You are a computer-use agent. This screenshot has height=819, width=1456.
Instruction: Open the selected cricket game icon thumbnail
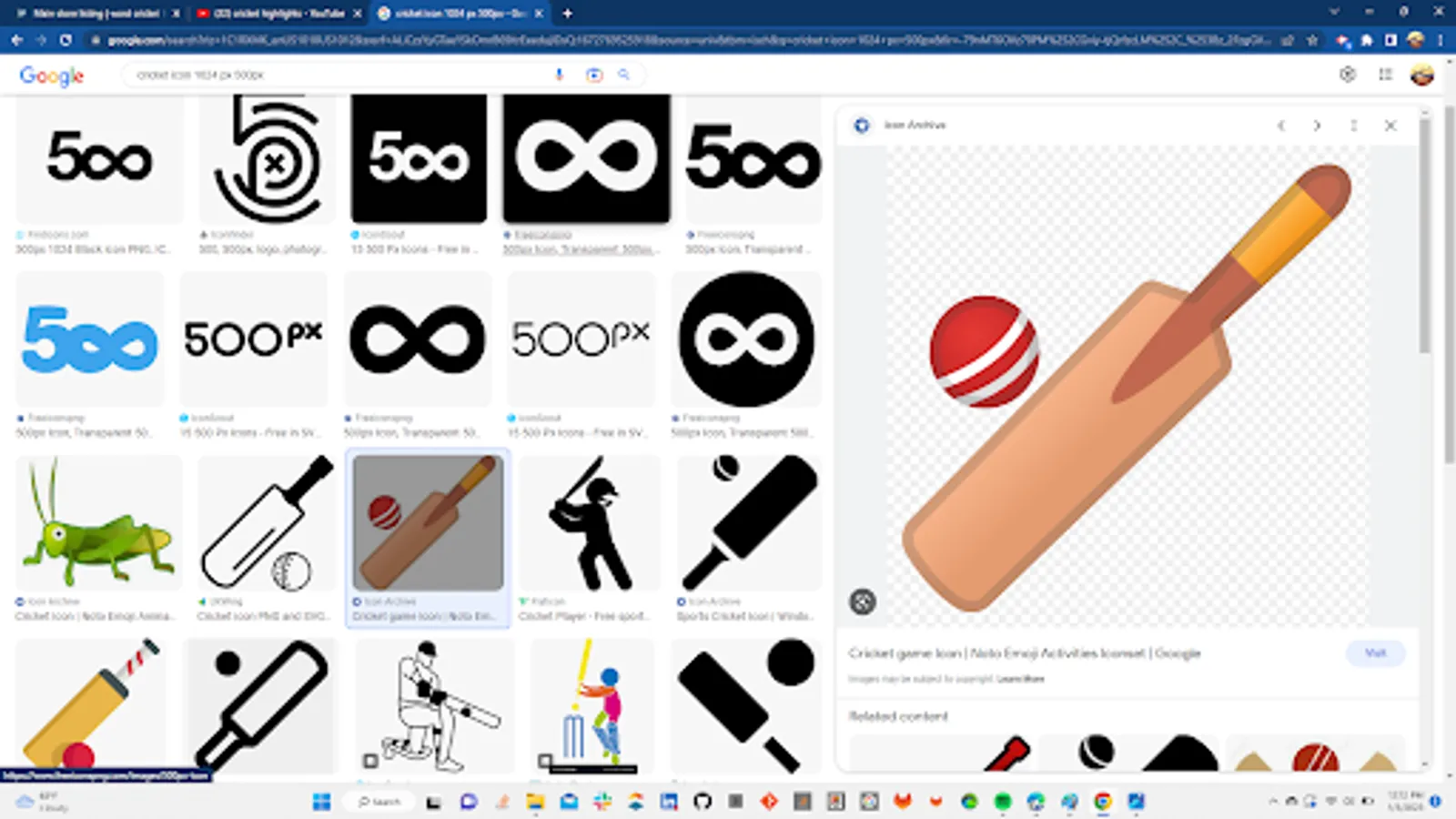[x=428, y=523]
